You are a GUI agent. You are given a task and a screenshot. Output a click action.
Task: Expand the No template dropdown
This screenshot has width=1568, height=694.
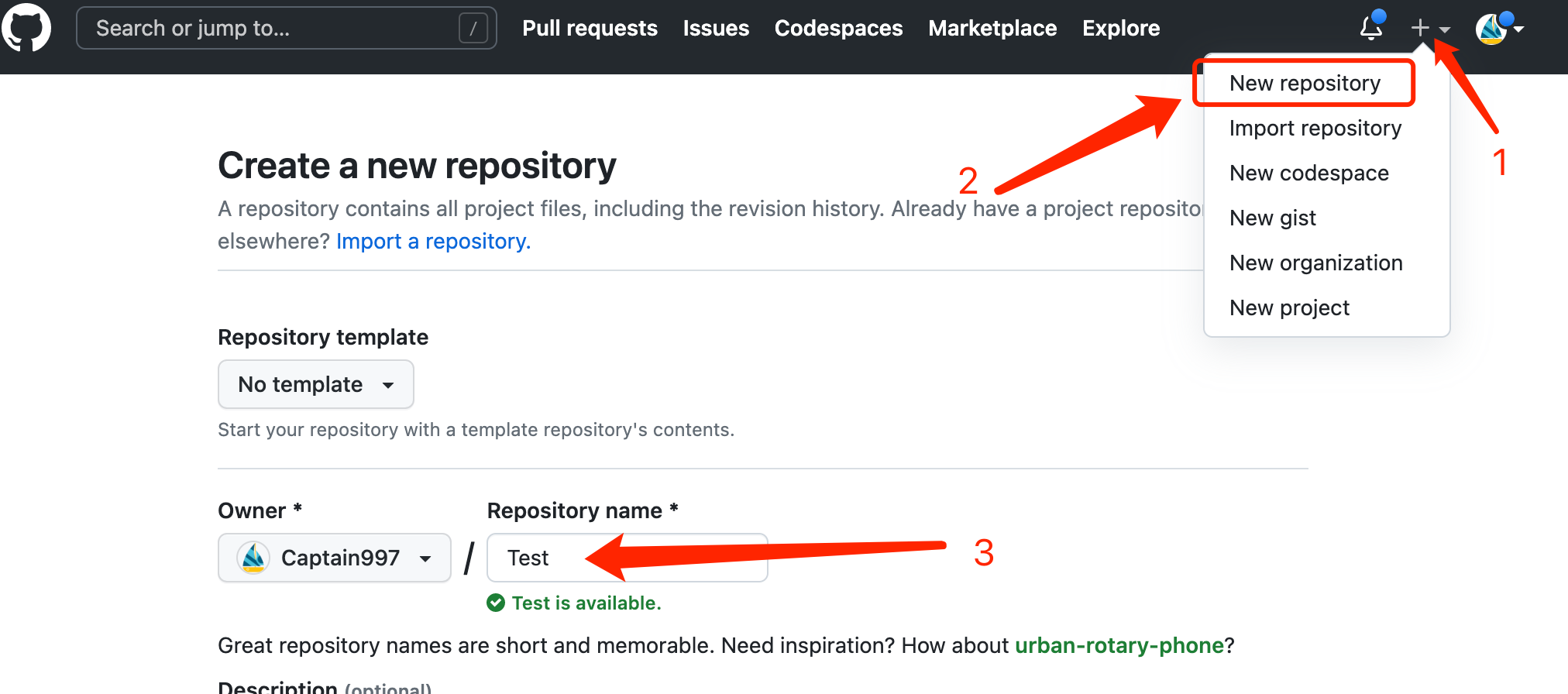[x=316, y=384]
